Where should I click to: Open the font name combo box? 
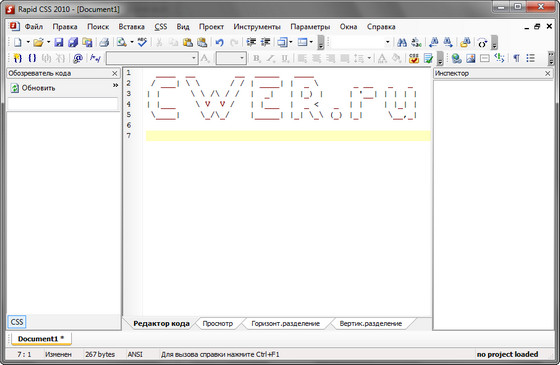coord(152,58)
